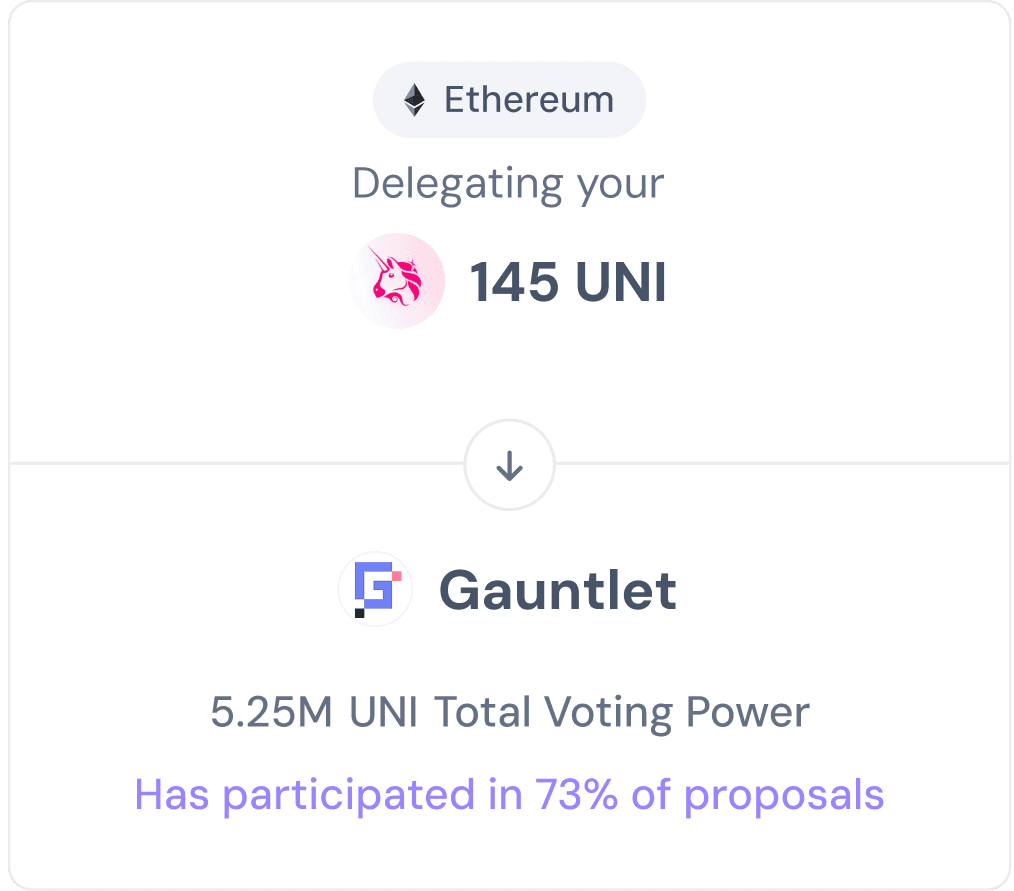Click the Has participated text
Viewport: 1014px width, 891px height.
[305, 796]
